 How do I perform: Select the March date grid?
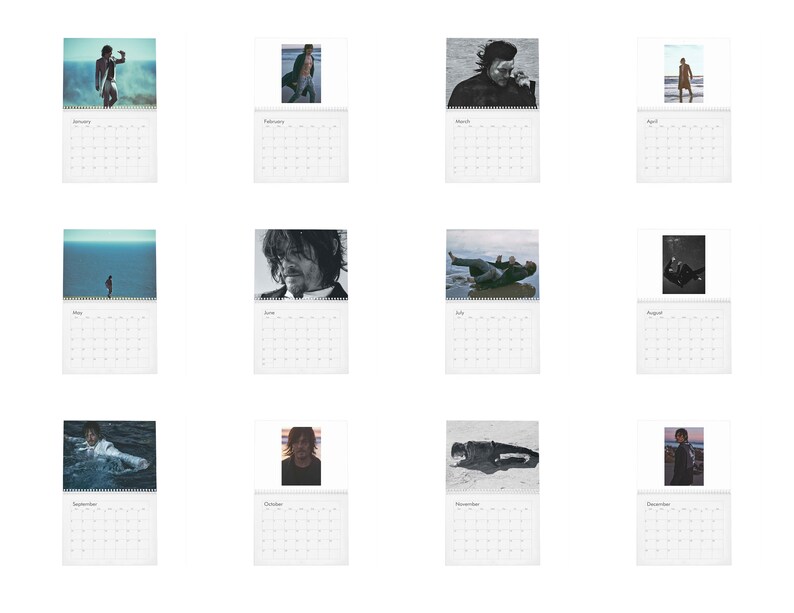[x=493, y=150]
